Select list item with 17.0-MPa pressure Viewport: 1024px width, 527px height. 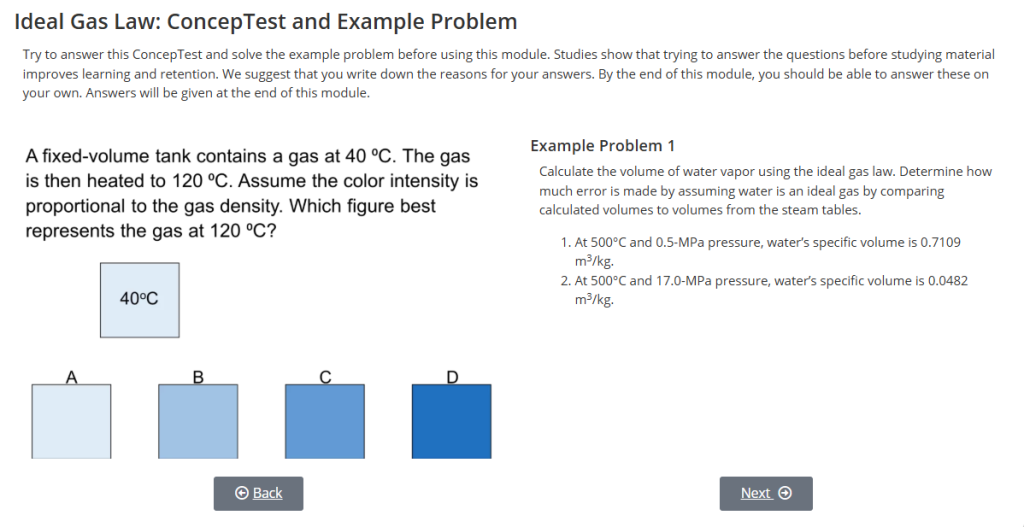coord(764,289)
